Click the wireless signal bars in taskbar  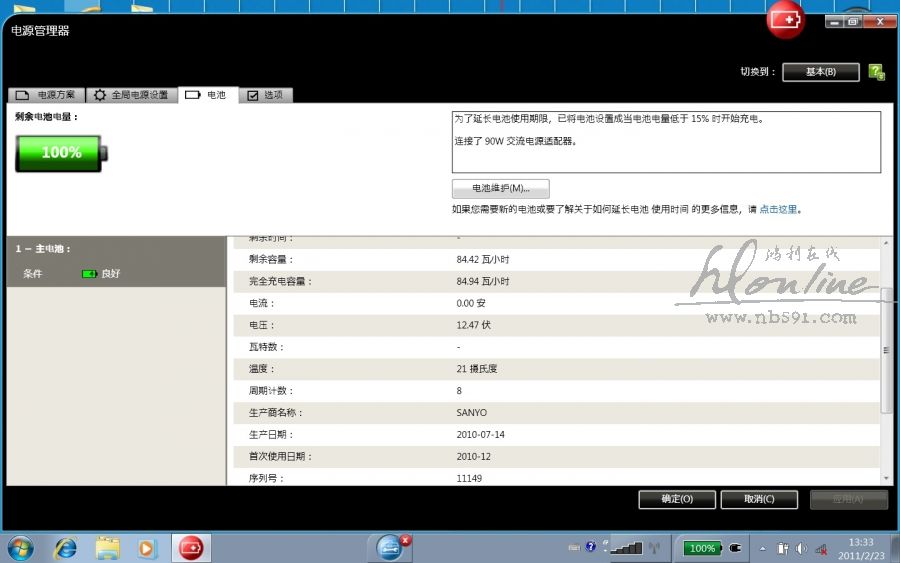(x=627, y=548)
